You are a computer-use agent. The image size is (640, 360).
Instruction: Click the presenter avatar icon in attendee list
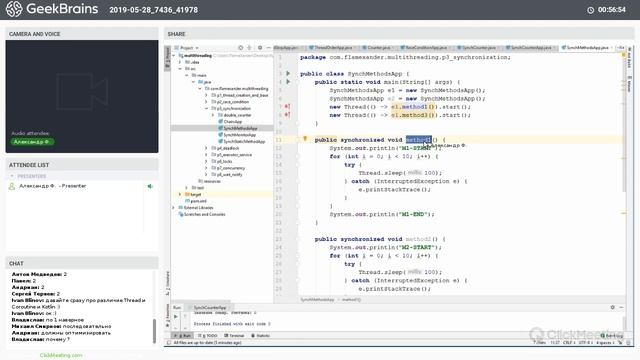click(12, 186)
